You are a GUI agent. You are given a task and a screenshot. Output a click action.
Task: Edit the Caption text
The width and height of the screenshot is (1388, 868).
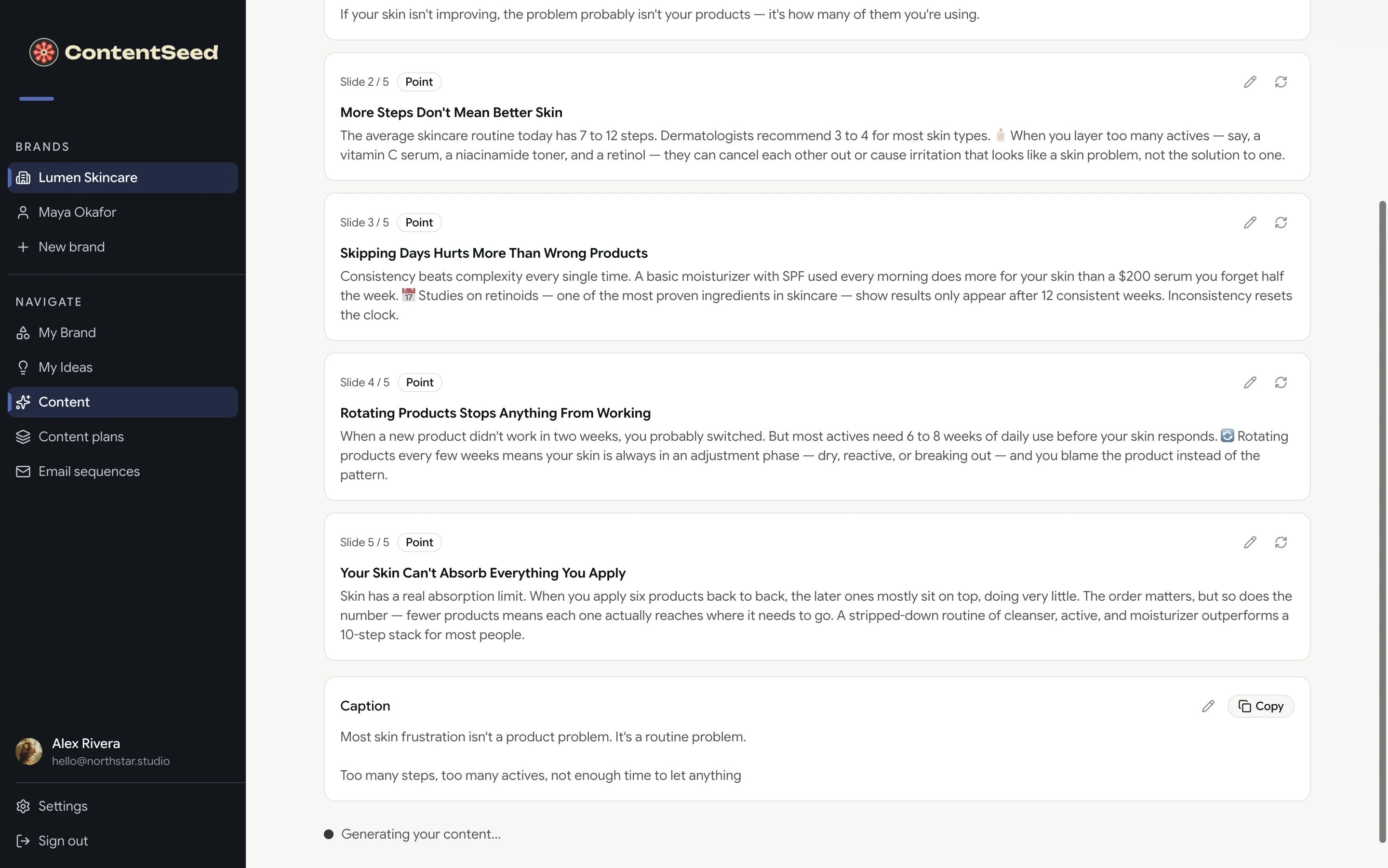1208,706
